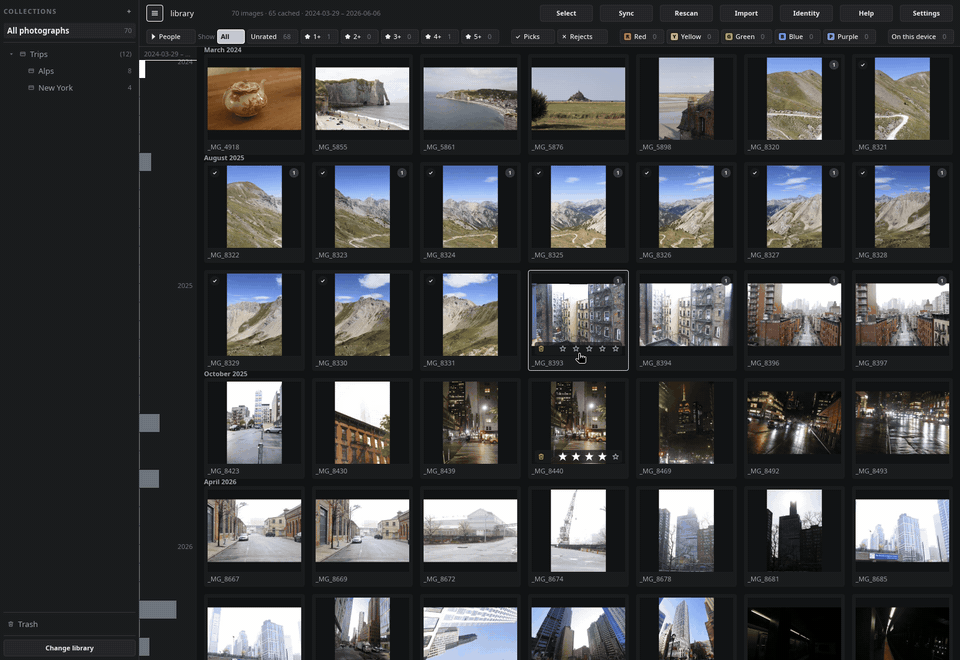Image resolution: width=960 pixels, height=660 pixels.
Task: Filter by Purple color label
Action: tap(849, 37)
